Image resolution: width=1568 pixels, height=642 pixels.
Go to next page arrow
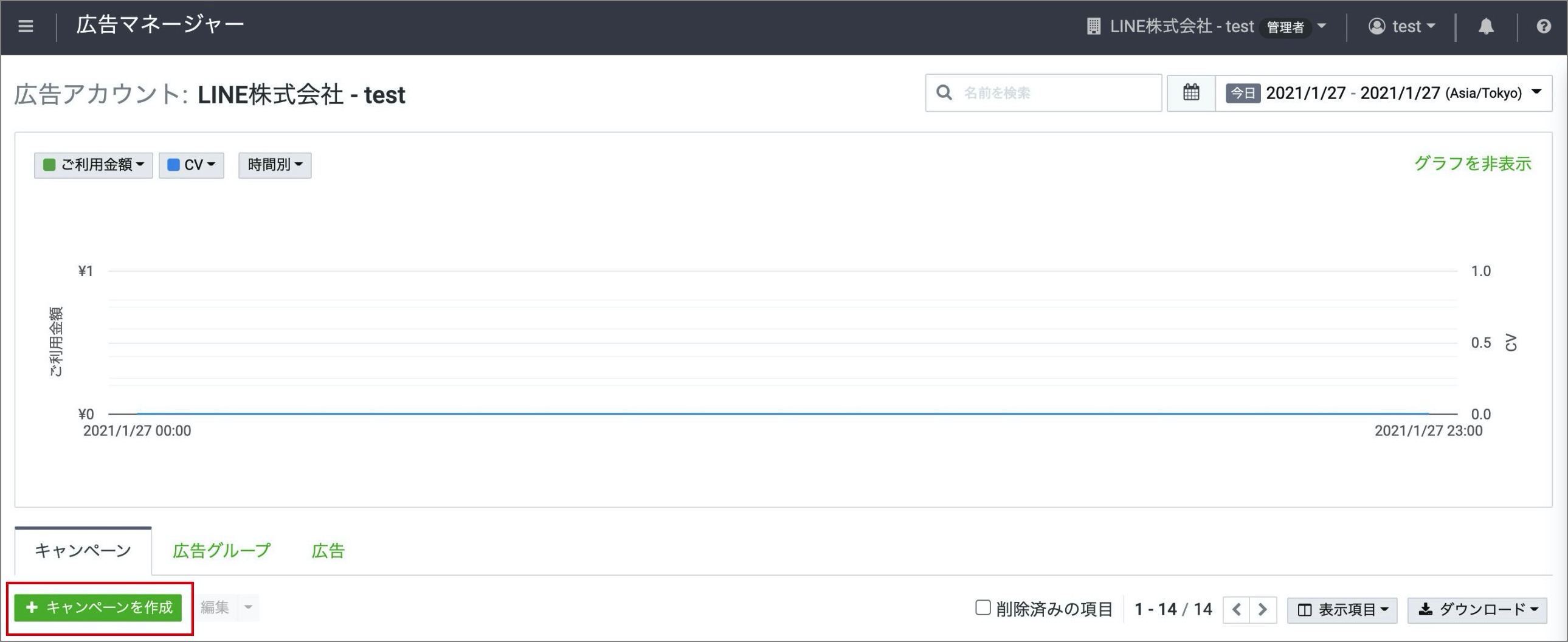click(1263, 609)
